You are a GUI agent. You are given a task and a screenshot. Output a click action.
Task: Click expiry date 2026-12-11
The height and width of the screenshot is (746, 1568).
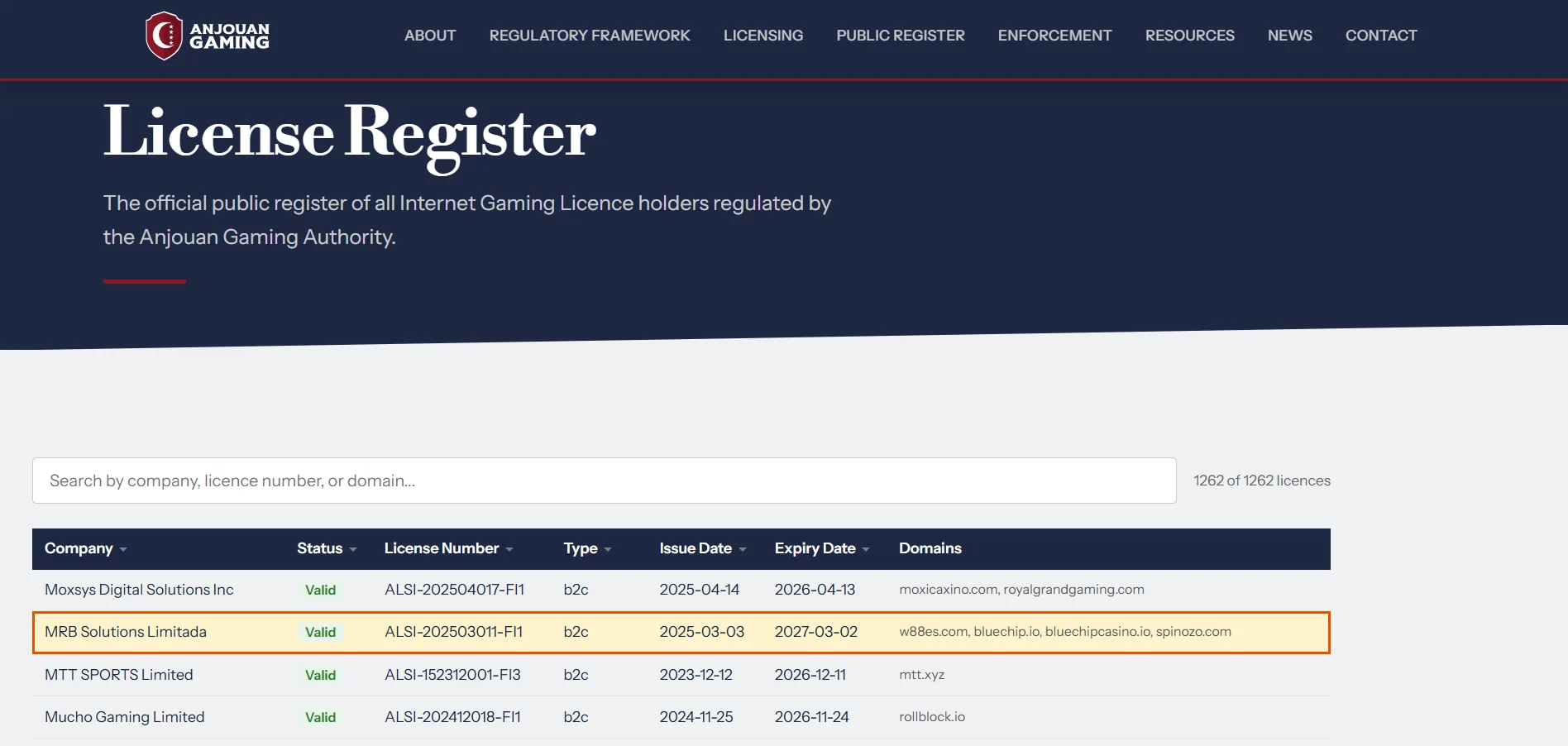pos(810,675)
